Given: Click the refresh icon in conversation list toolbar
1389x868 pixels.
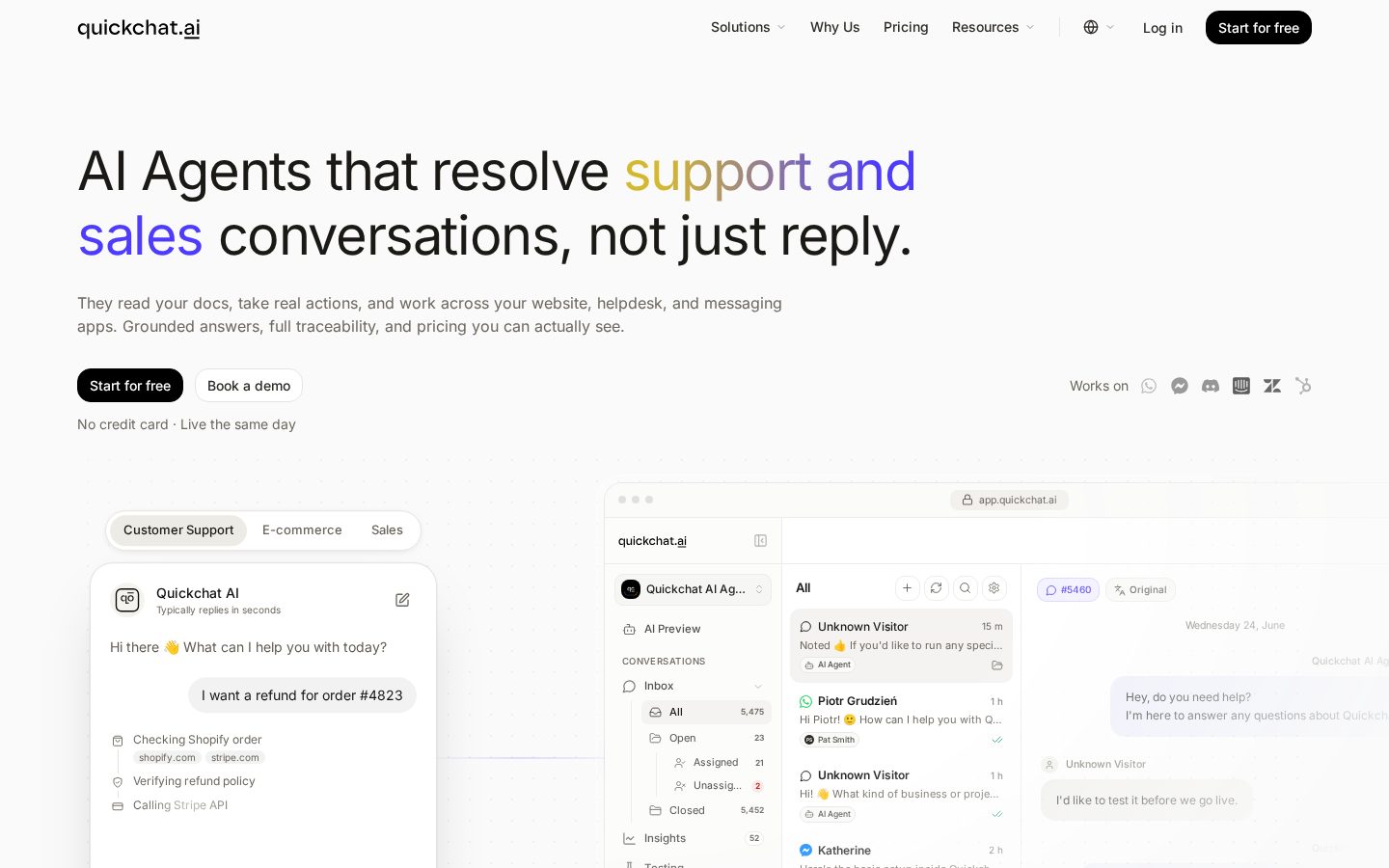Looking at the screenshot, I should click(936, 588).
